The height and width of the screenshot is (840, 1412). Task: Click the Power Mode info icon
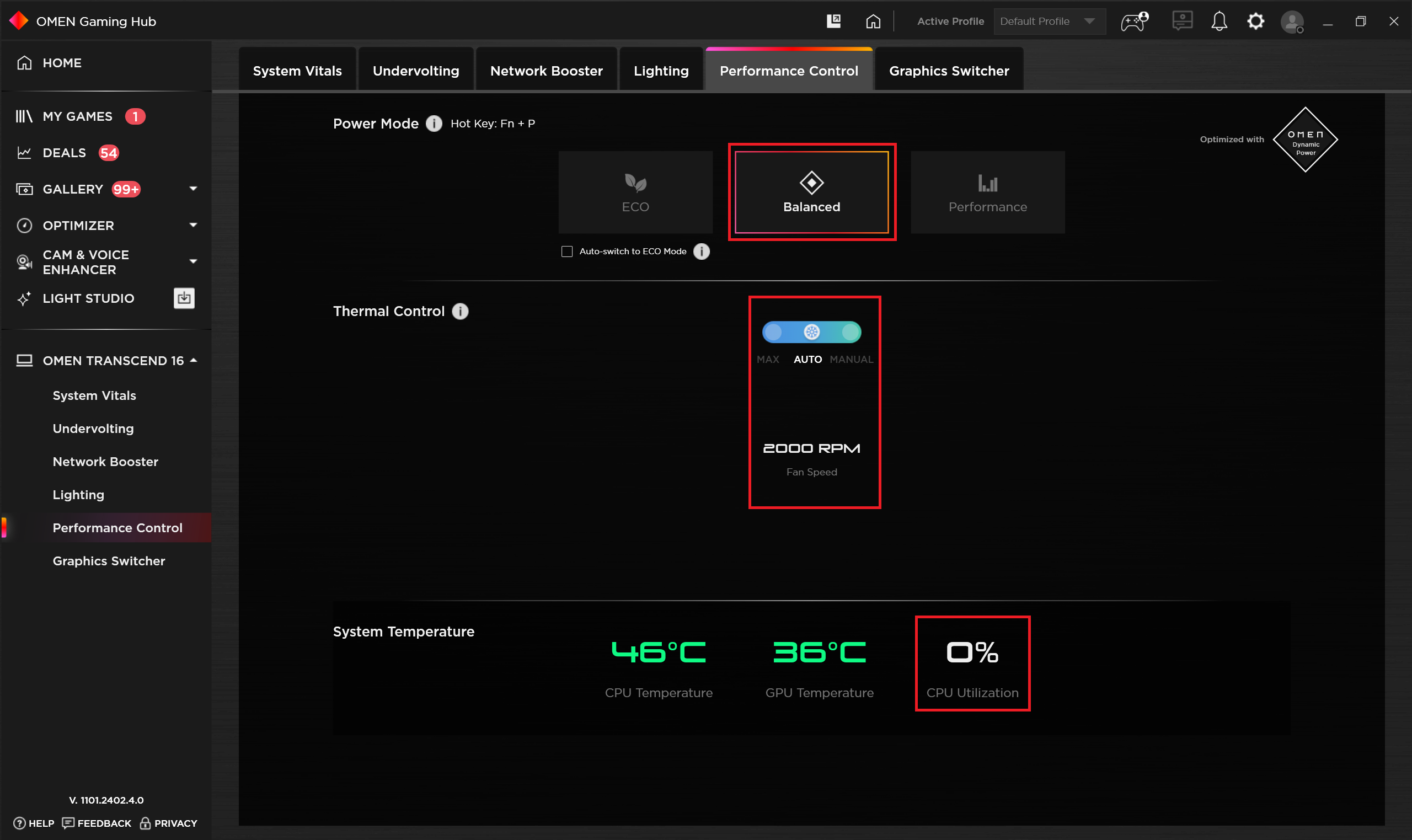tap(434, 124)
